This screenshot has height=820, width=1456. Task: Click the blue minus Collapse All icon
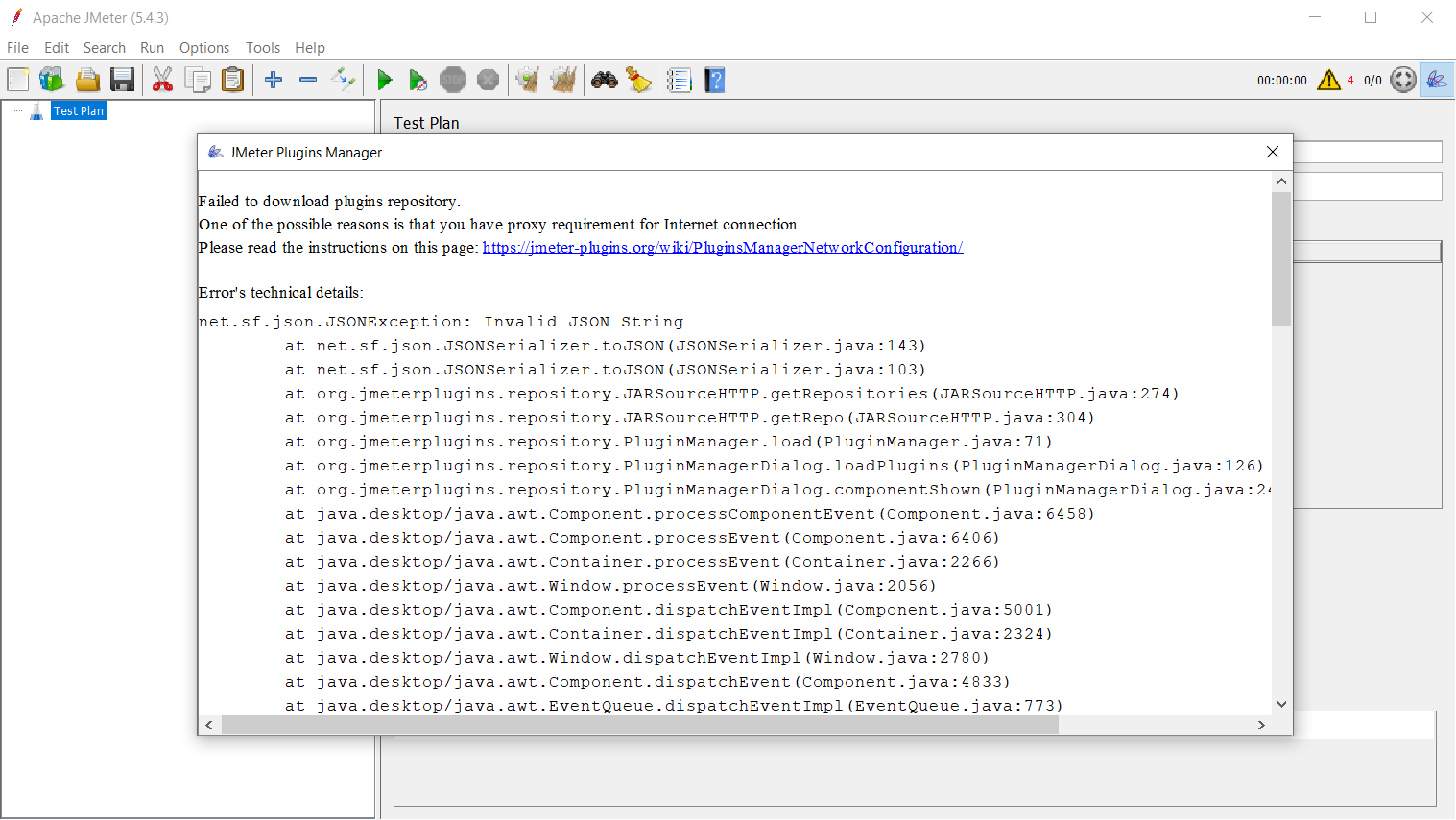point(308,81)
